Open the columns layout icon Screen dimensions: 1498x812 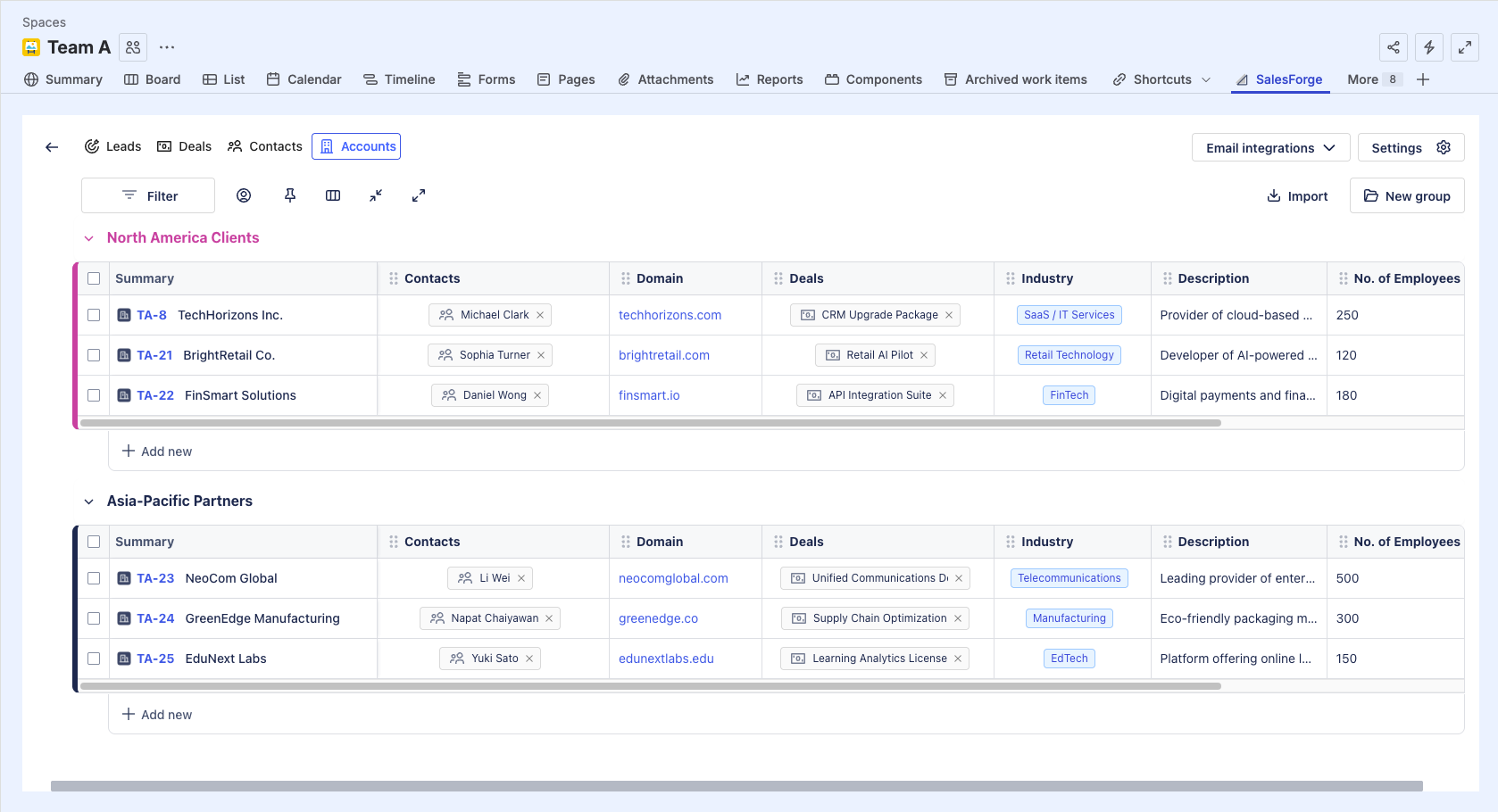(333, 195)
